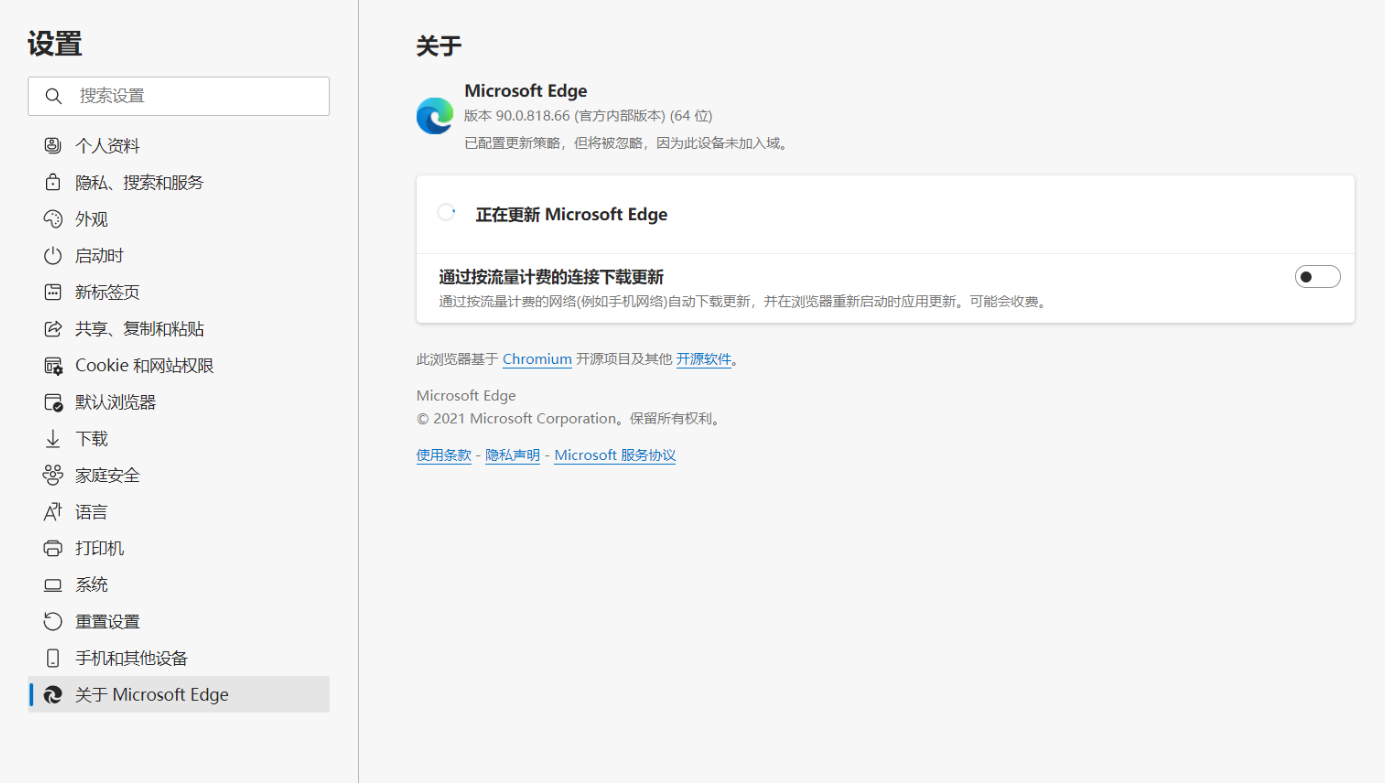
Task: Open 家庭安全 settings
Action: click(179, 475)
